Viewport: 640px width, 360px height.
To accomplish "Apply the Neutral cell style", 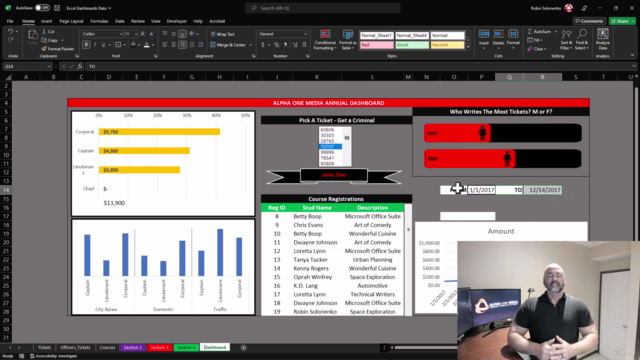I will (x=447, y=45).
